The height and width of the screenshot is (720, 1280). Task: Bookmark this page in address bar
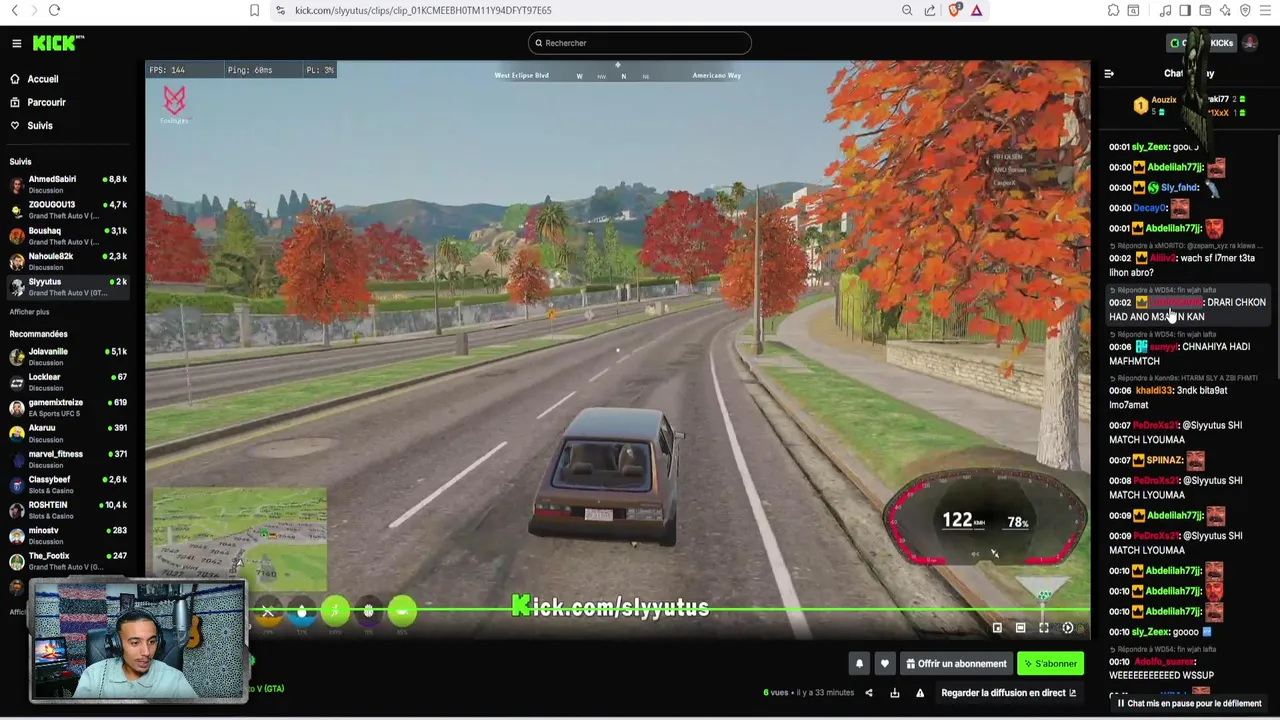[254, 10]
